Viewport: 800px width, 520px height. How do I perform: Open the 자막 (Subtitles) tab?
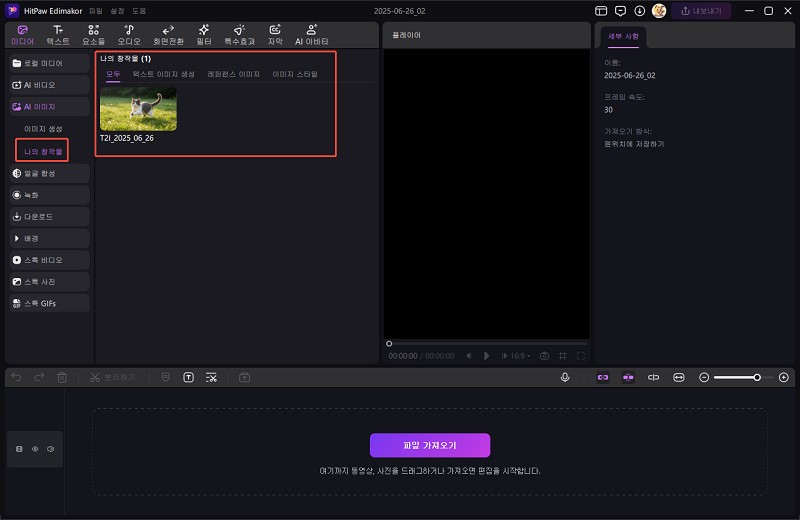pyautogui.click(x=275, y=35)
